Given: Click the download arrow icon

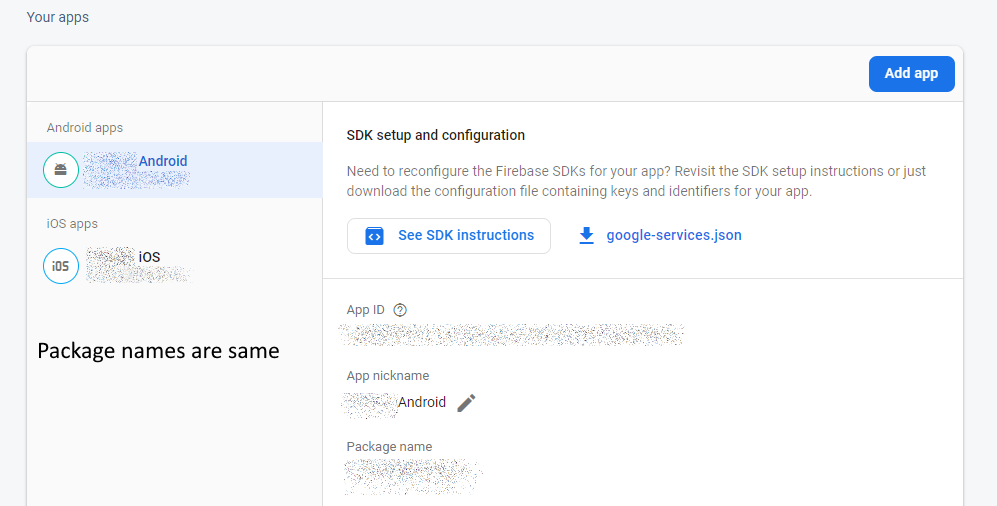Looking at the screenshot, I should 586,236.
